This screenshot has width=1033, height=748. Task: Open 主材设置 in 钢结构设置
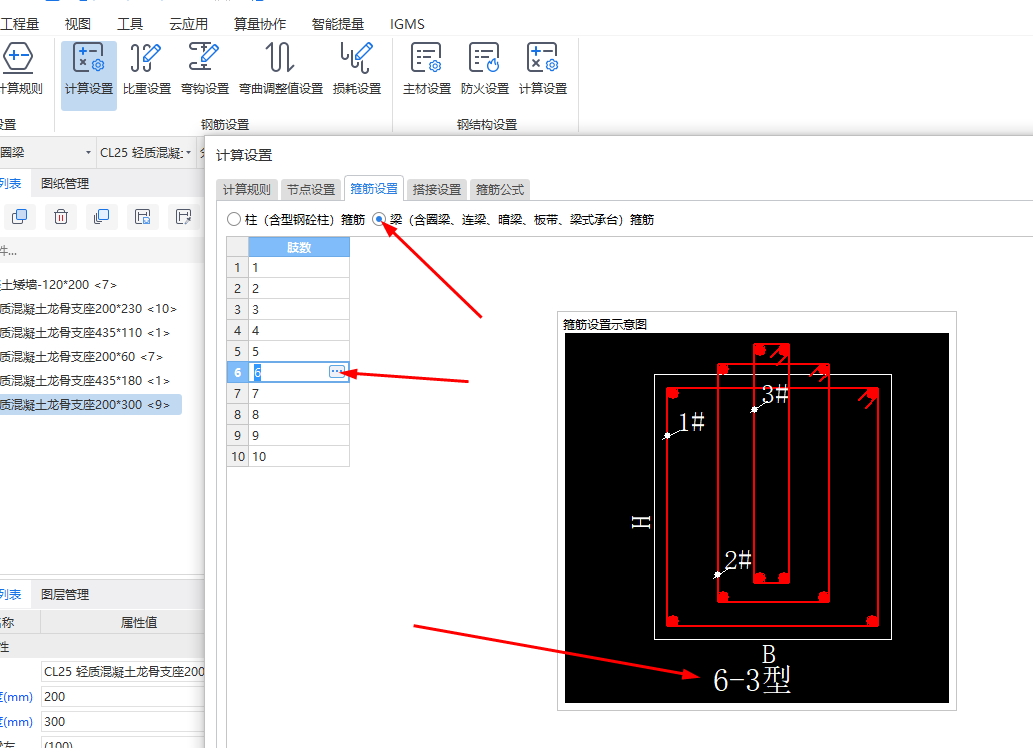click(x=427, y=69)
